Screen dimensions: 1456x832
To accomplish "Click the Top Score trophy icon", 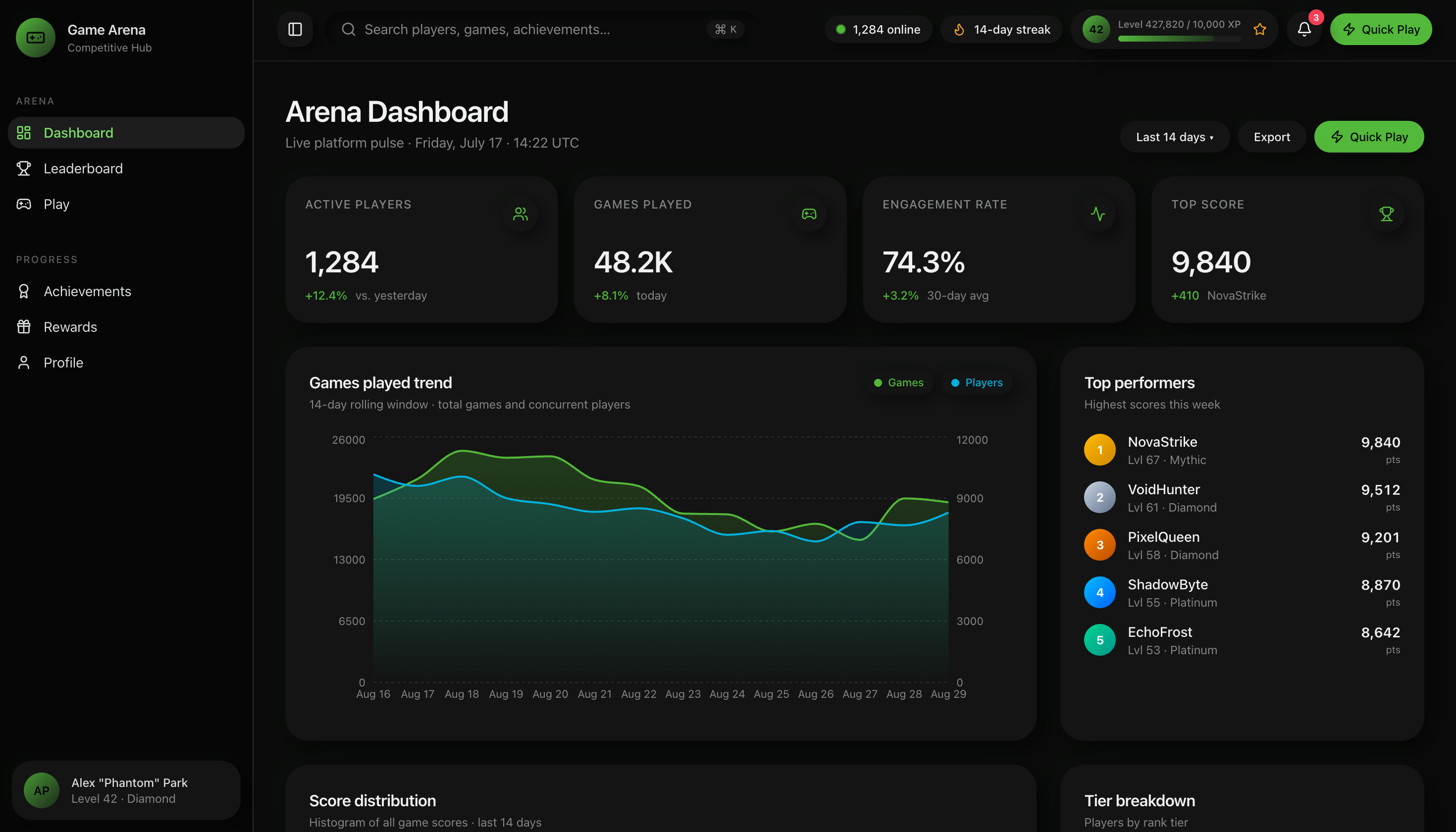I will 1386,214.
